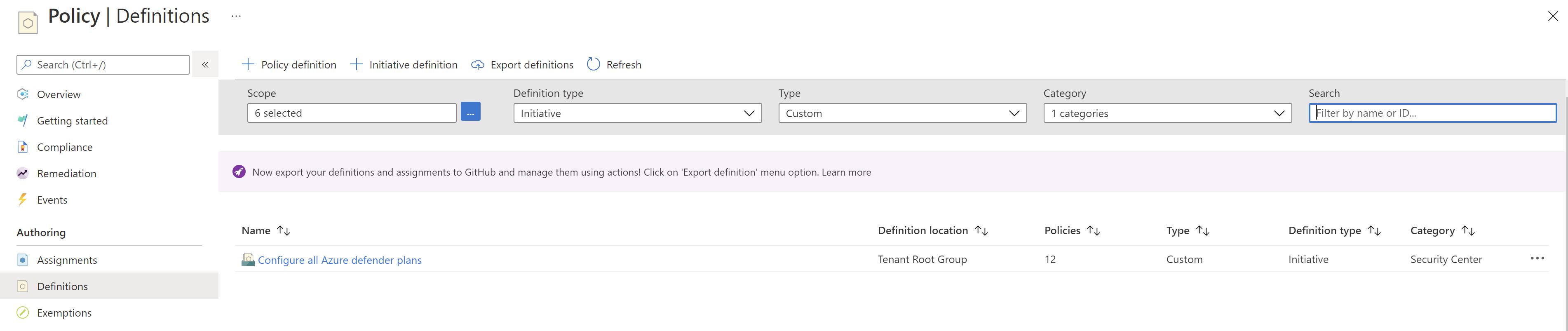This screenshot has width=1568, height=331.
Task: Click the plus icon for Initiative definition
Action: tap(356, 64)
